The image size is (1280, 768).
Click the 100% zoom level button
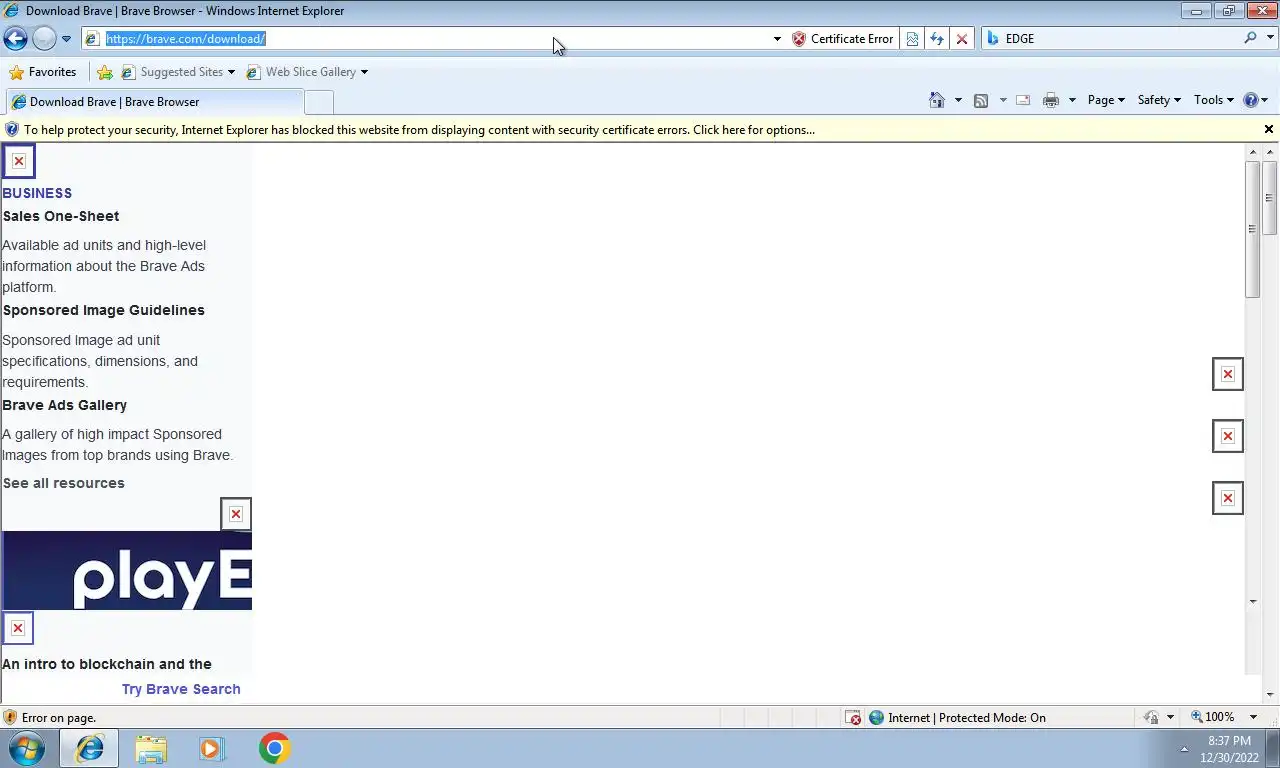1213,717
